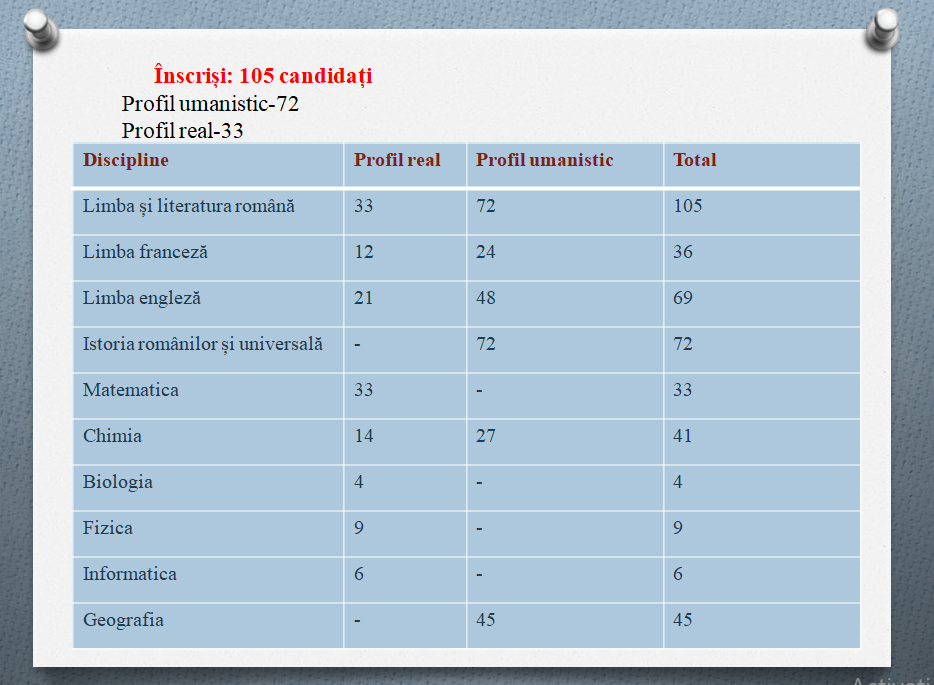The height and width of the screenshot is (685, 934).
Task: Click the 'Istoria românilor și universală' cell
Action: click(x=203, y=344)
